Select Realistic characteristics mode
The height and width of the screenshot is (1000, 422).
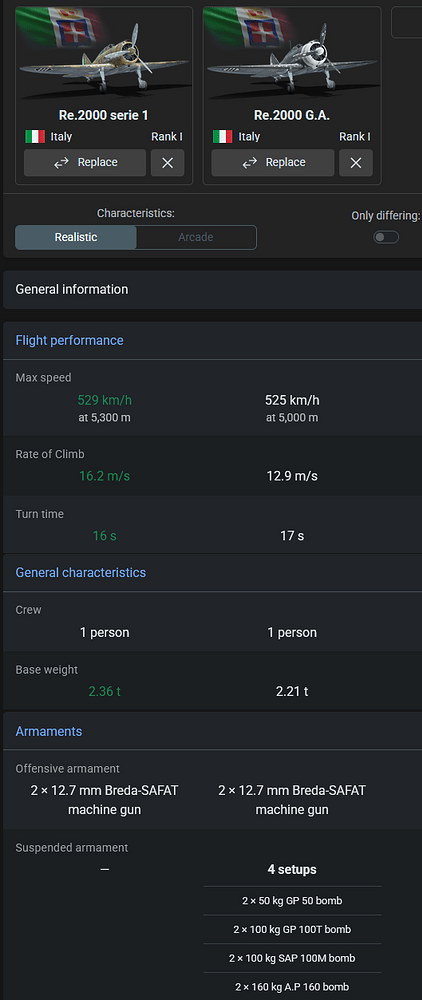(x=76, y=237)
